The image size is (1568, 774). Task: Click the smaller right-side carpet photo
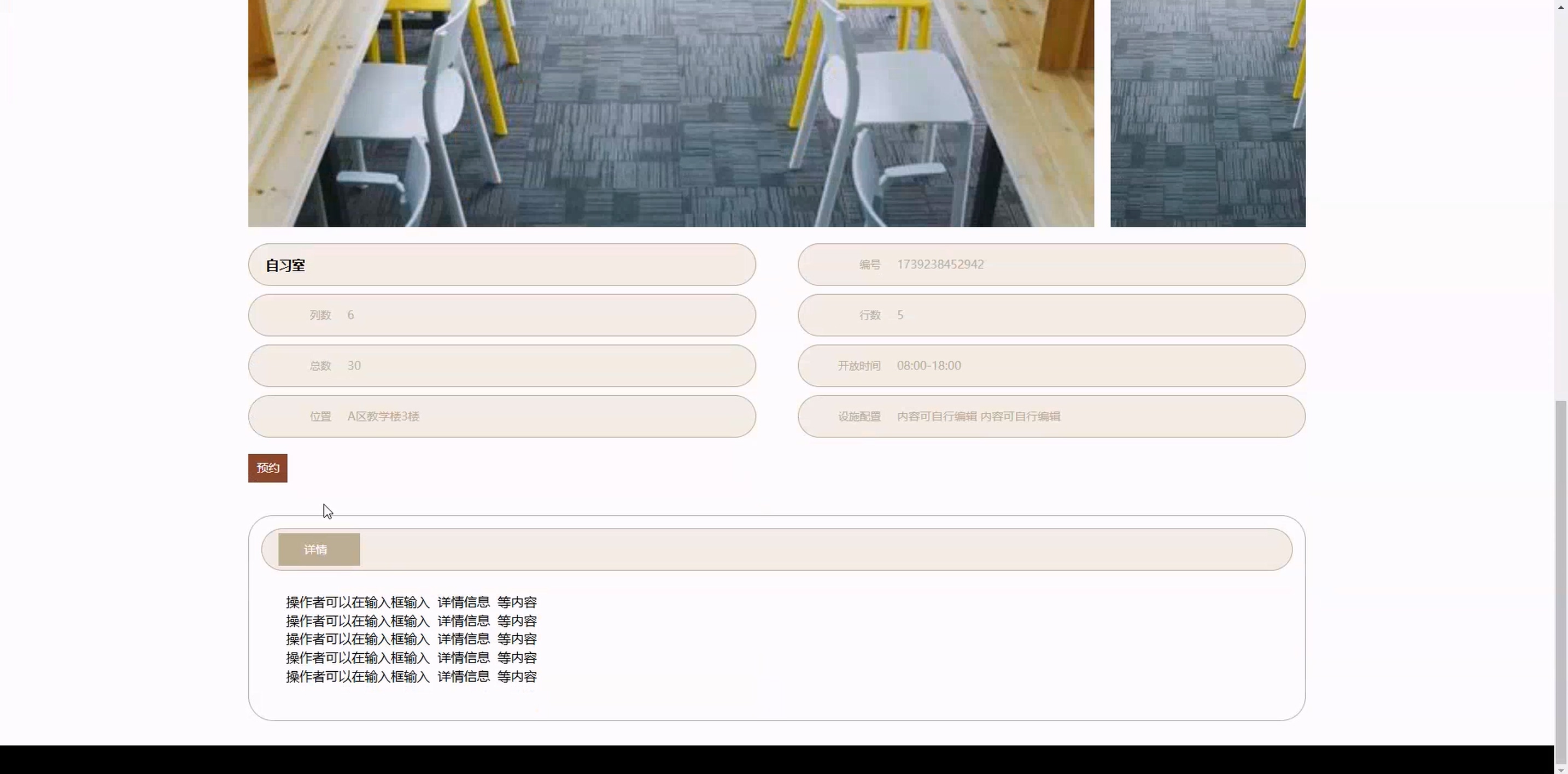[1207, 113]
